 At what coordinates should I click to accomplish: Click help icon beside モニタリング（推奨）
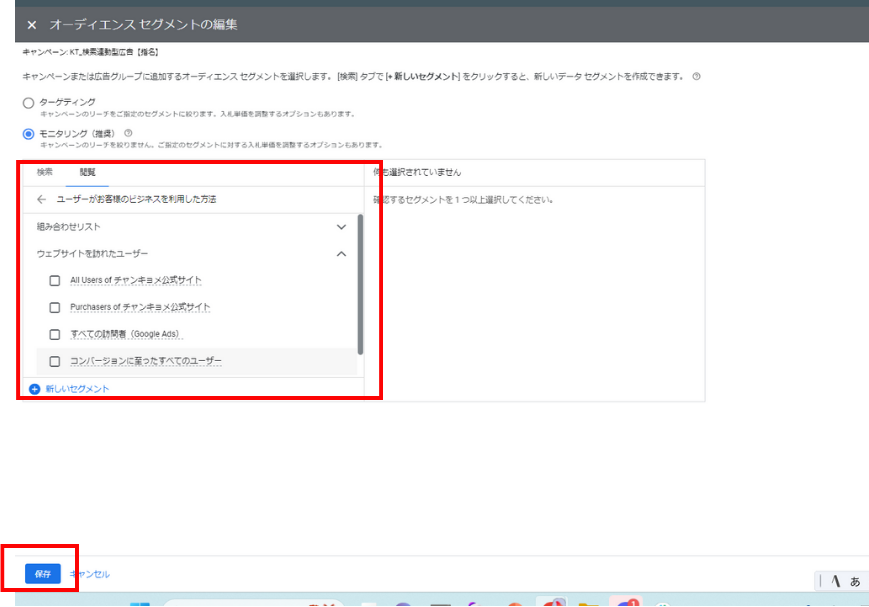[x=129, y=133]
